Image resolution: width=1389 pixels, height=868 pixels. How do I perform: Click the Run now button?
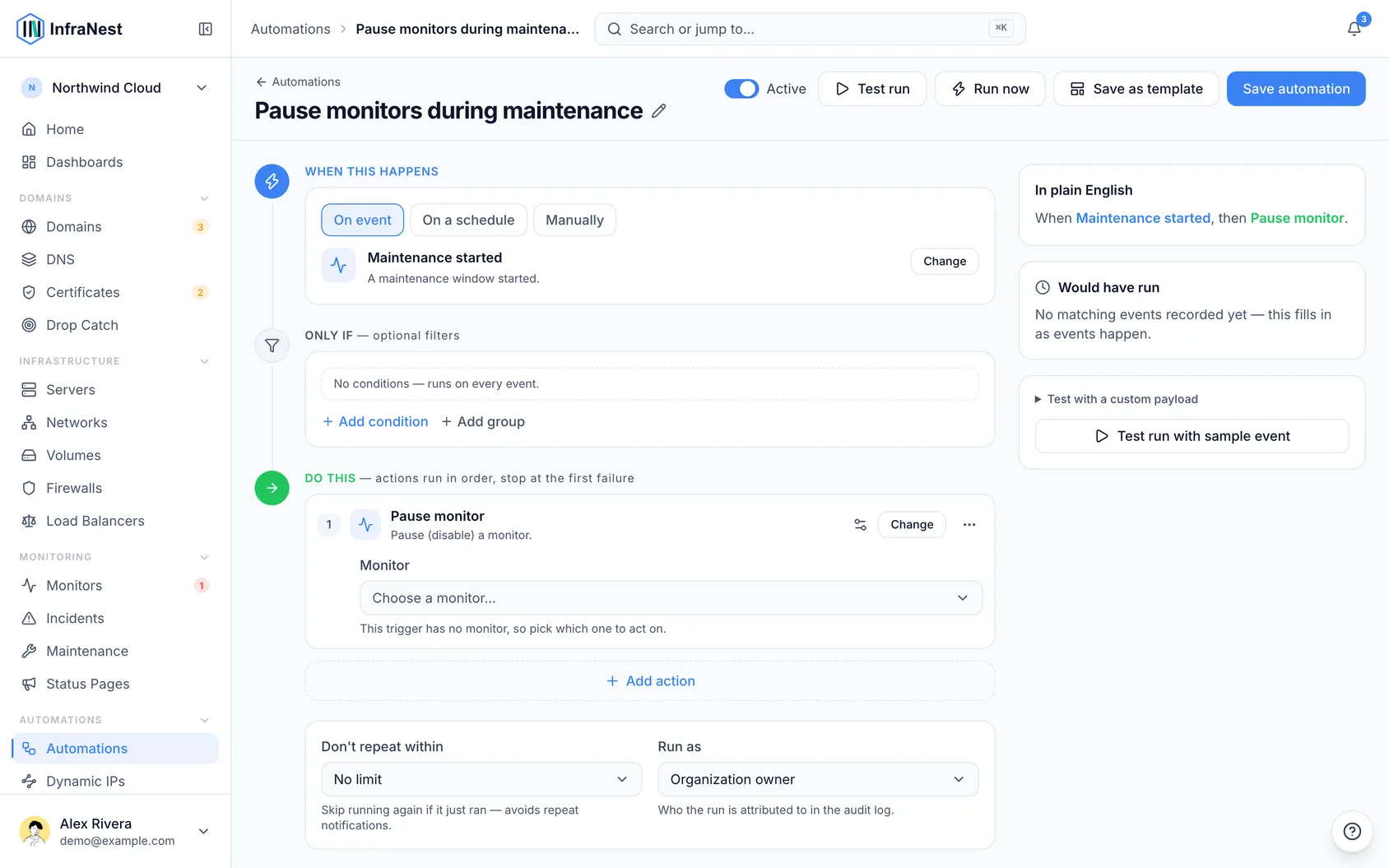(x=990, y=89)
